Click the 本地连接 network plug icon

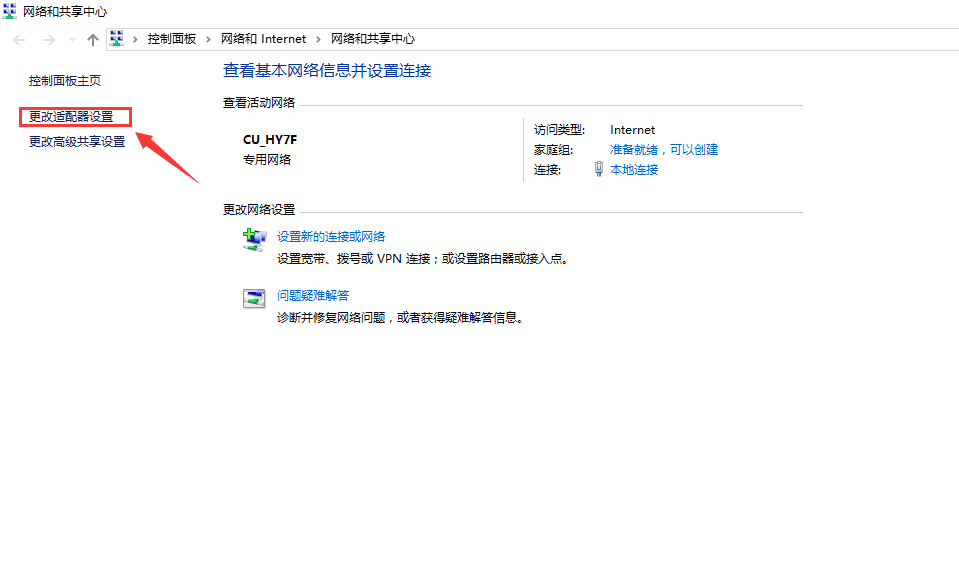pos(599,169)
